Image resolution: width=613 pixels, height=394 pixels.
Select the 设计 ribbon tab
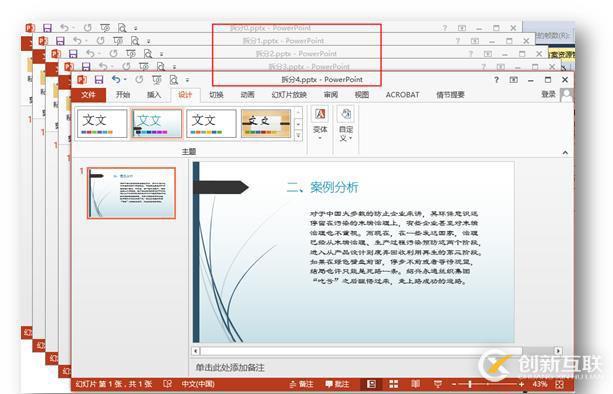tap(185, 95)
